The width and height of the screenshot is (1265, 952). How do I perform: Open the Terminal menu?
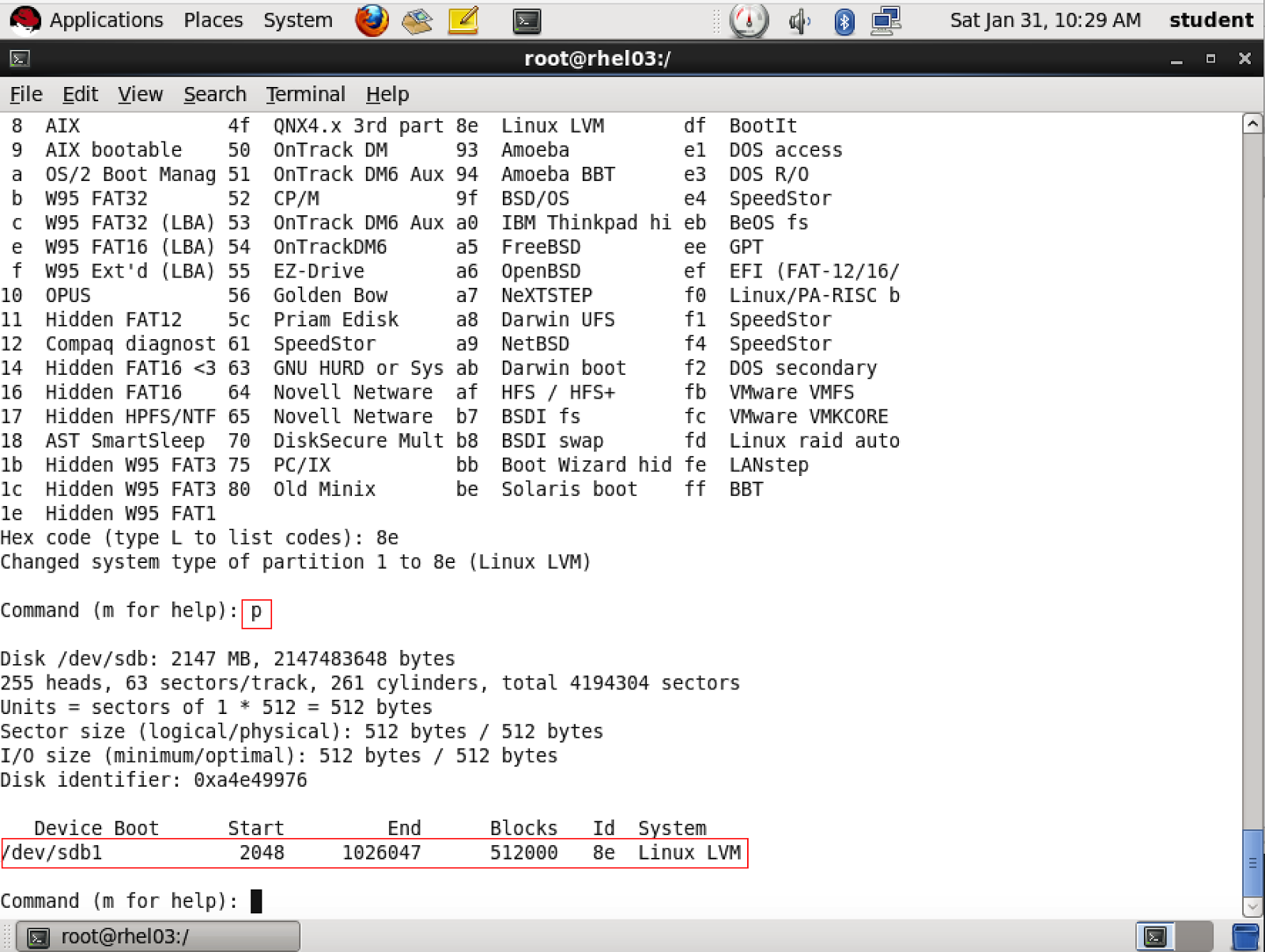click(x=306, y=94)
